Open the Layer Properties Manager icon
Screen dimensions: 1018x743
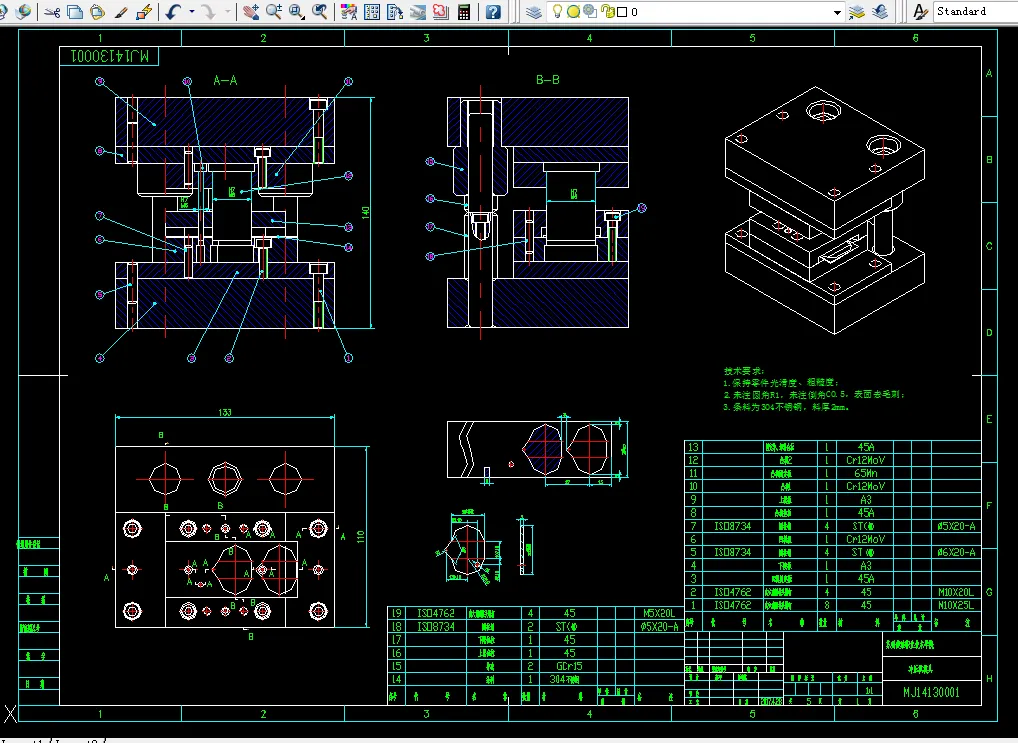[534, 12]
